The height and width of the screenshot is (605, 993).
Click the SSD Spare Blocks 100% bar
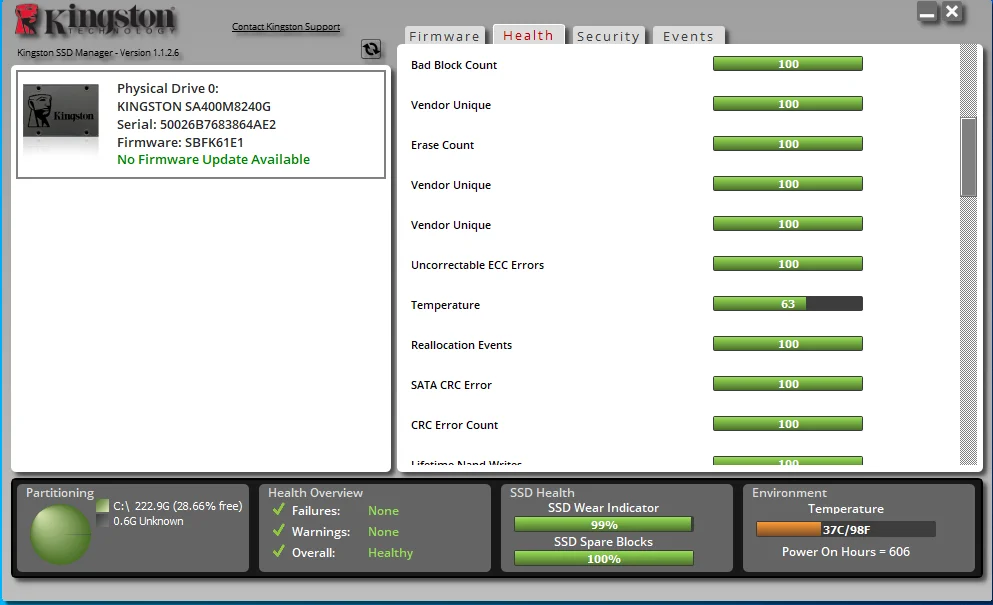(604, 559)
